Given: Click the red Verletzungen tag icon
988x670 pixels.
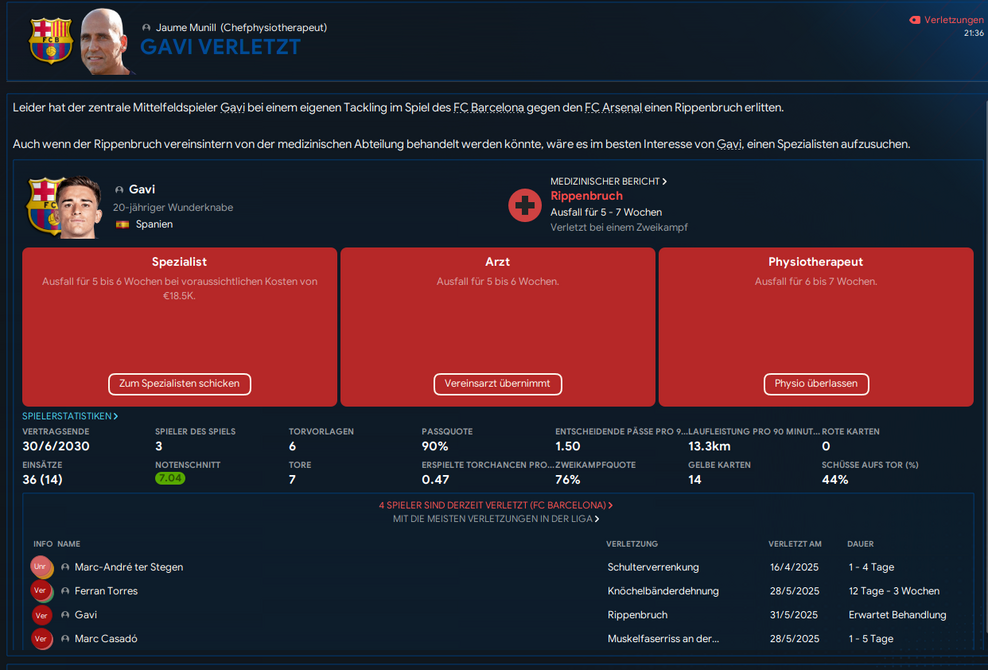Looking at the screenshot, I should 914,20.
